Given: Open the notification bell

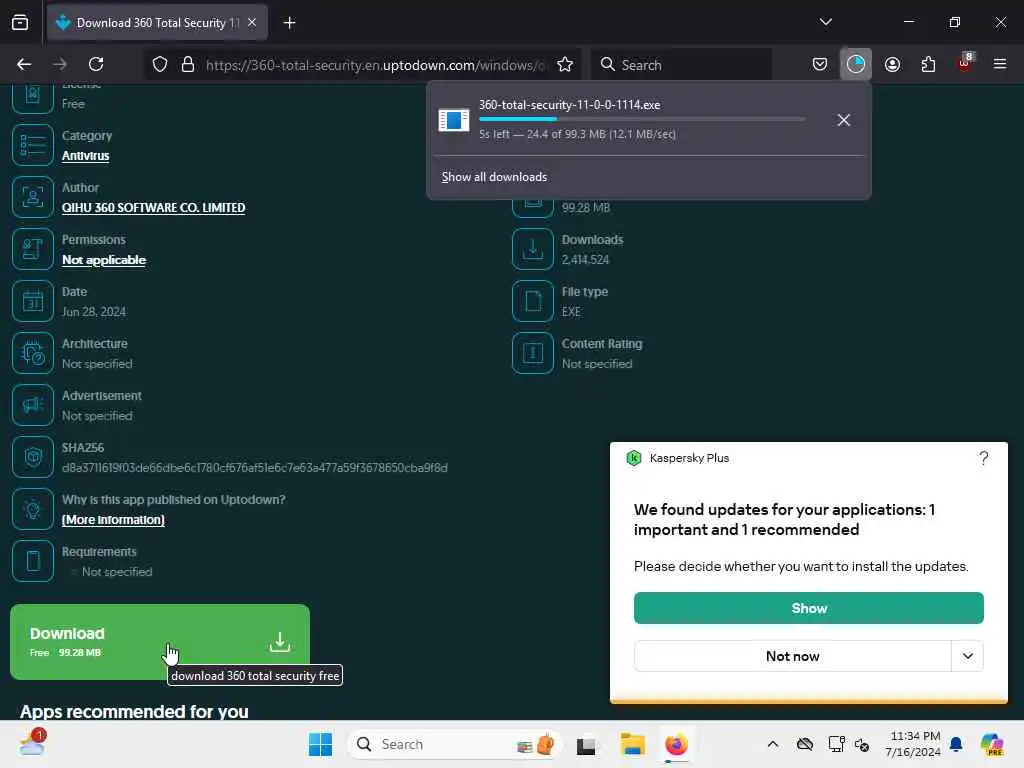Looking at the screenshot, I should click(x=956, y=744).
